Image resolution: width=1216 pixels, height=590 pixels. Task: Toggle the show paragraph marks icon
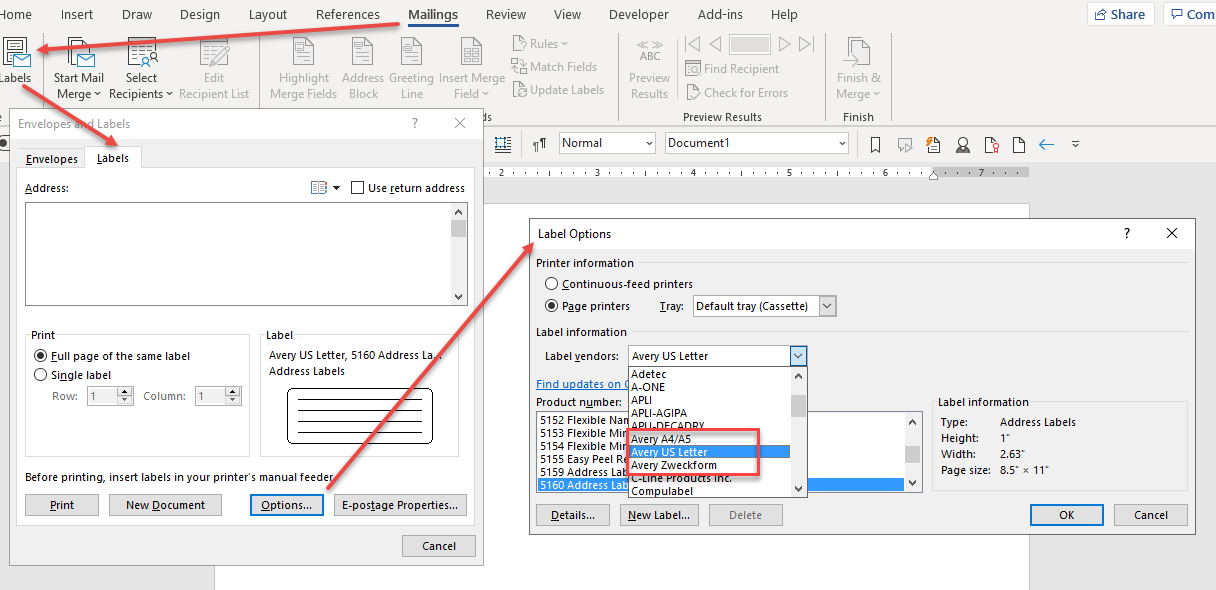click(x=539, y=144)
